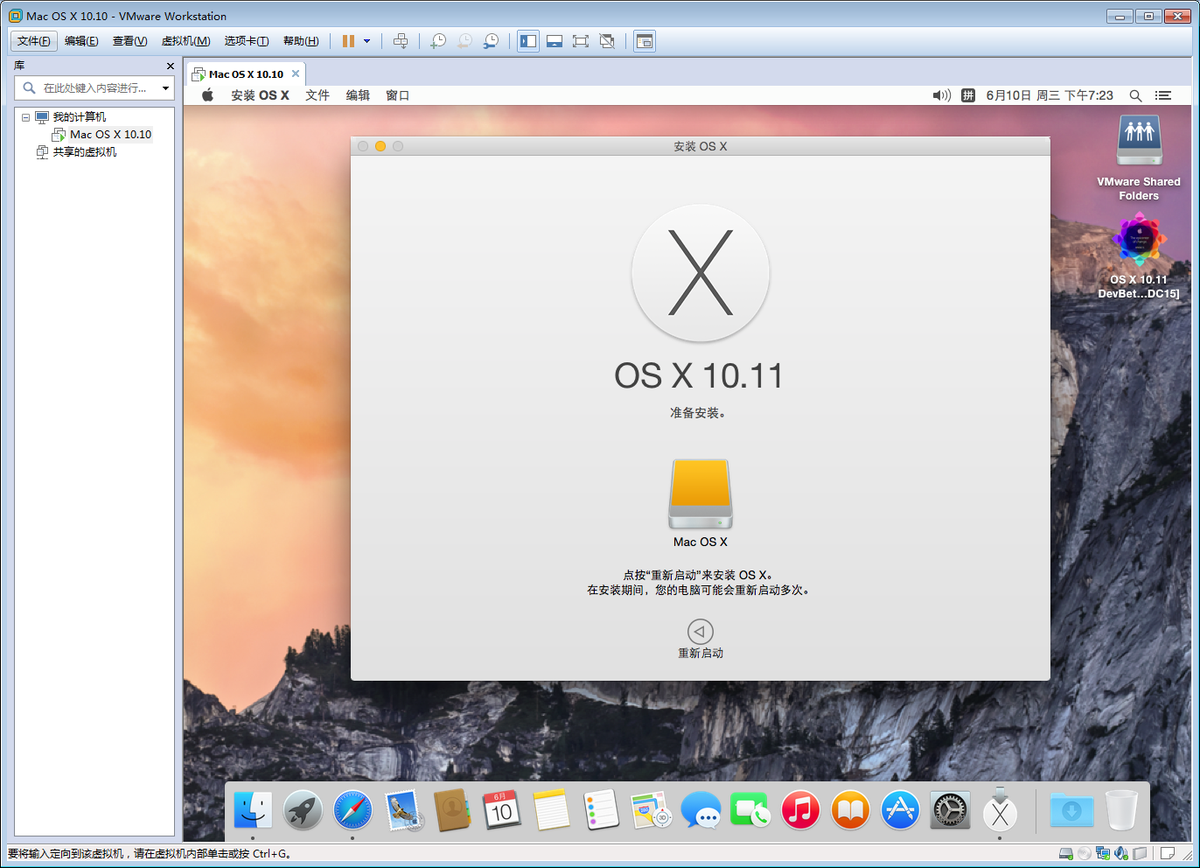Viewport: 1200px width, 868px height.
Task: Collapse the 我的计算机 tree node
Action: (x=25, y=117)
